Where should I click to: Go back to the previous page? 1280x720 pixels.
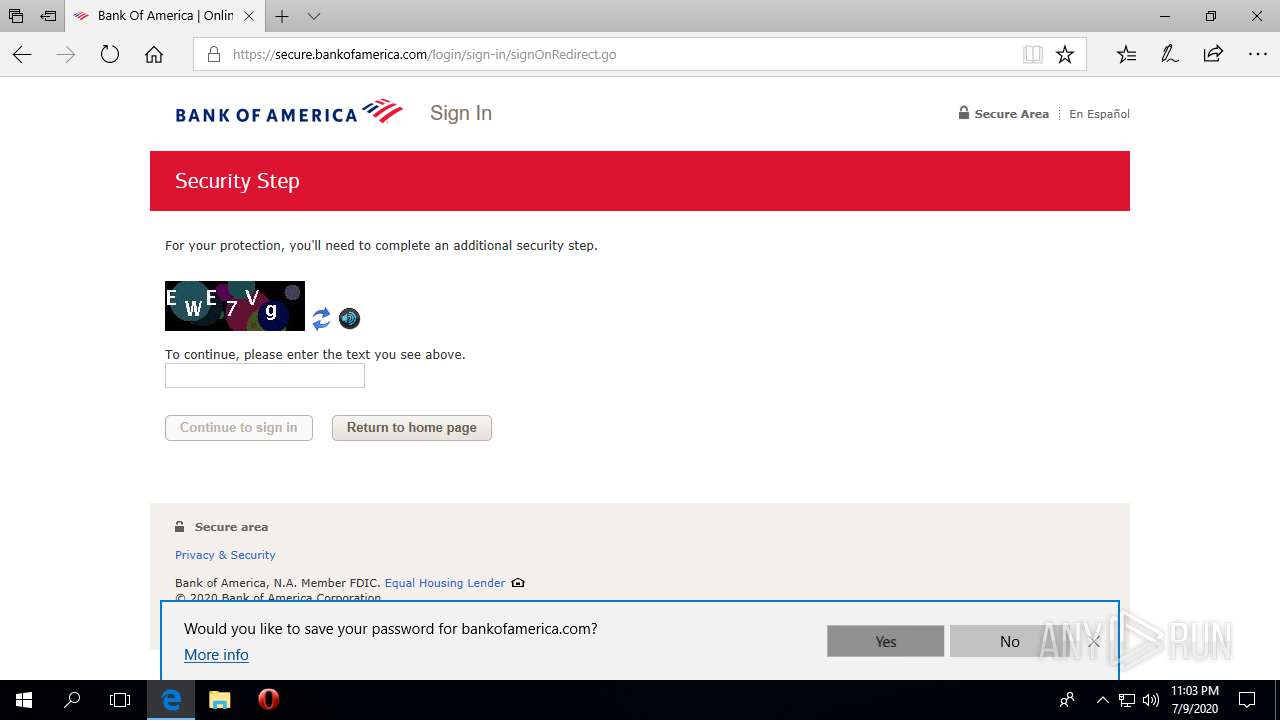tap(22, 55)
